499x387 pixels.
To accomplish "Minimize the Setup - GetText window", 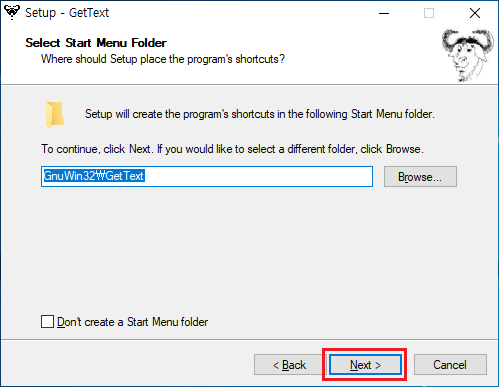I will 384,13.
